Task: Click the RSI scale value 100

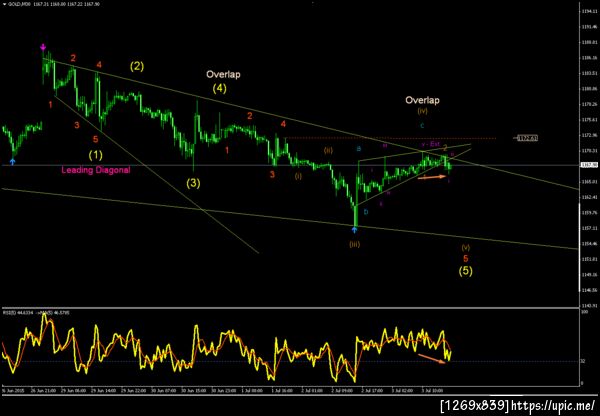Action: click(585, 313)
